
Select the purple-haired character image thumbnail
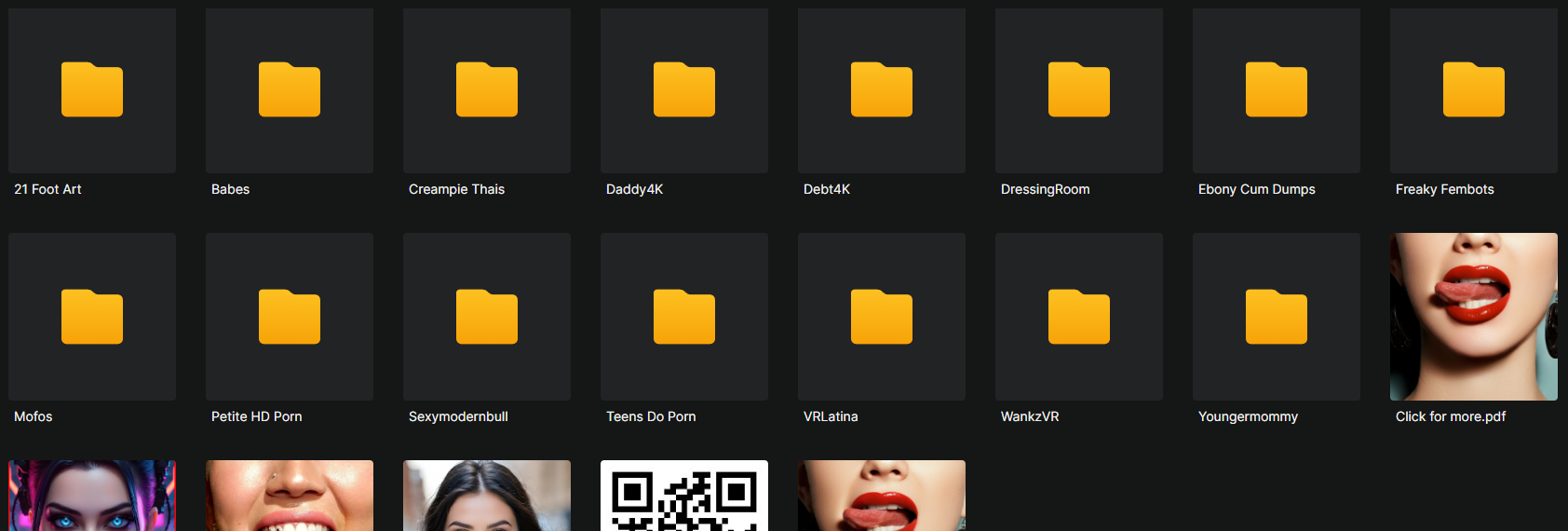(92, 496)
